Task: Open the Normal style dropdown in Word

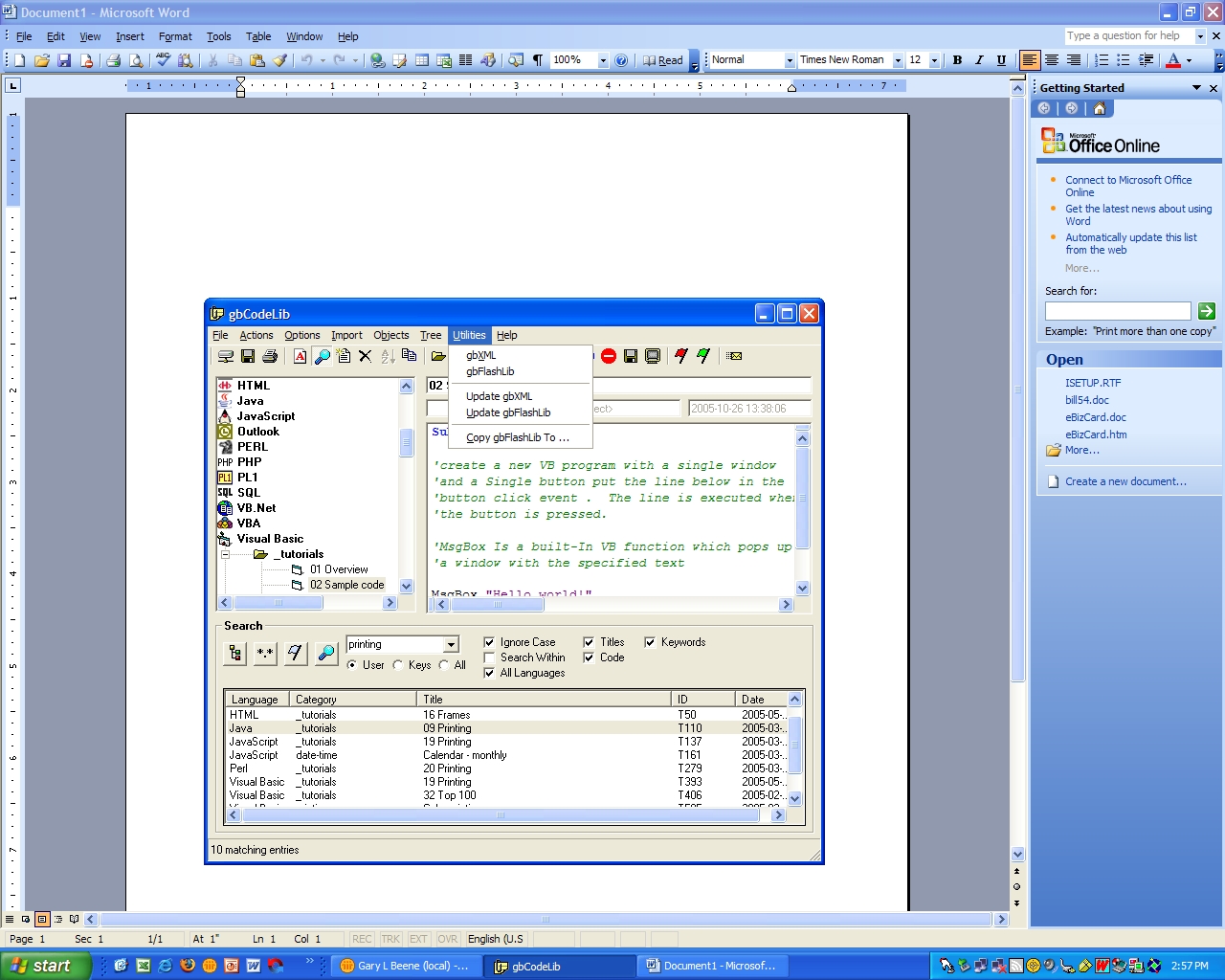Action: 790,60
